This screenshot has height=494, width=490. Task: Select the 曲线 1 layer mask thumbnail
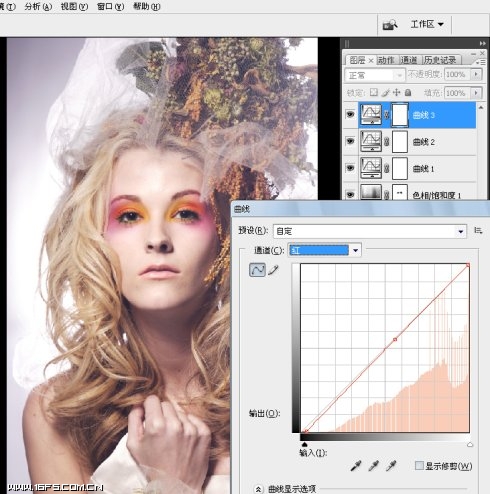click(x=400, y=169)
